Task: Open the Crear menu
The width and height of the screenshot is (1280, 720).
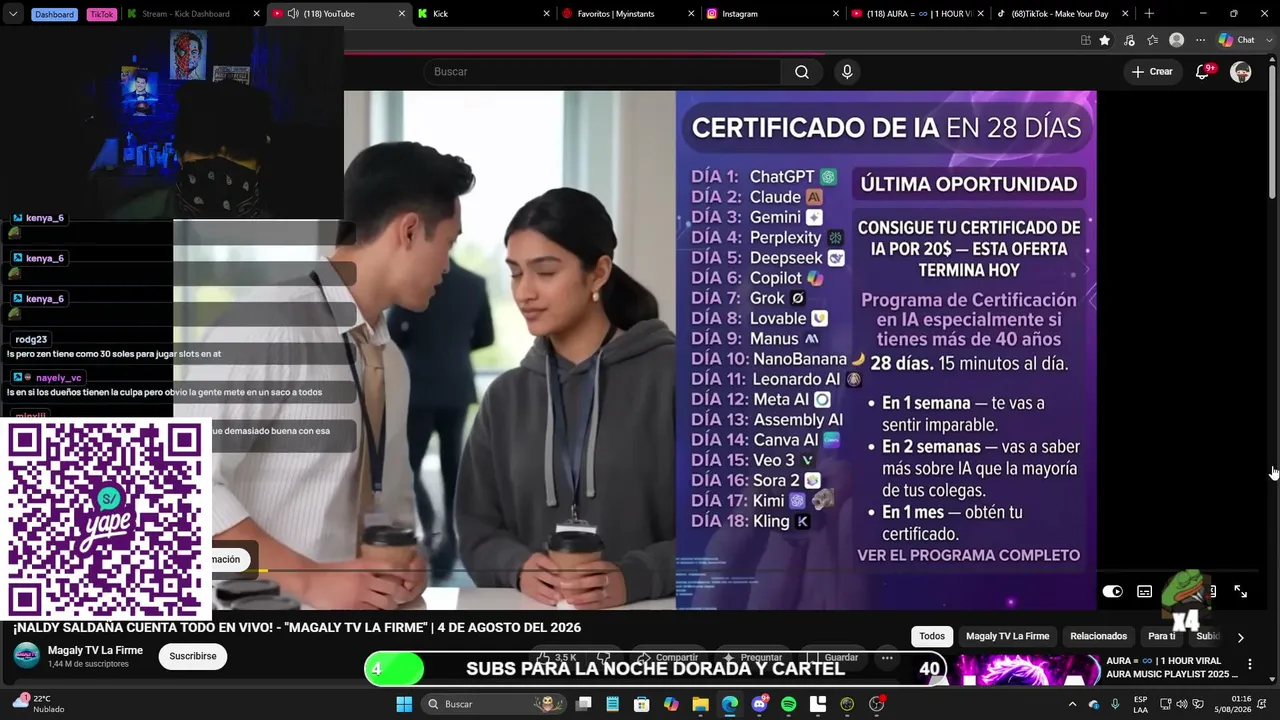Action: (1152, 72)
